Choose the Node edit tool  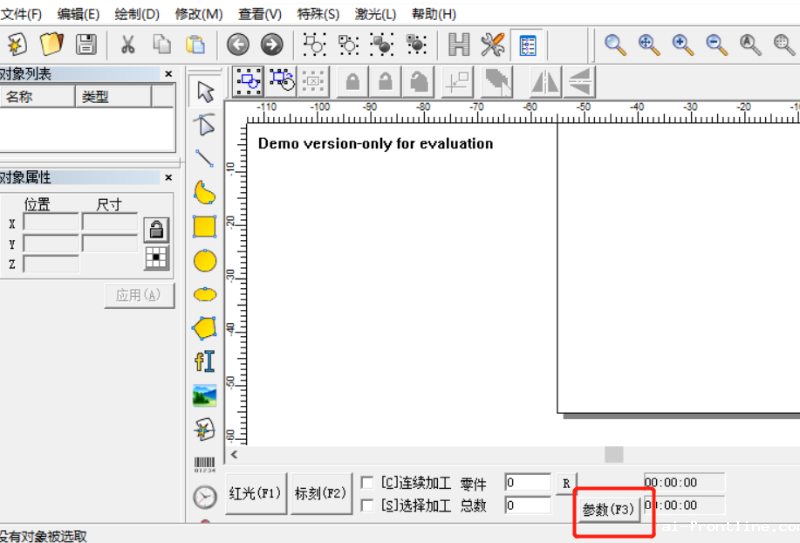205,124
